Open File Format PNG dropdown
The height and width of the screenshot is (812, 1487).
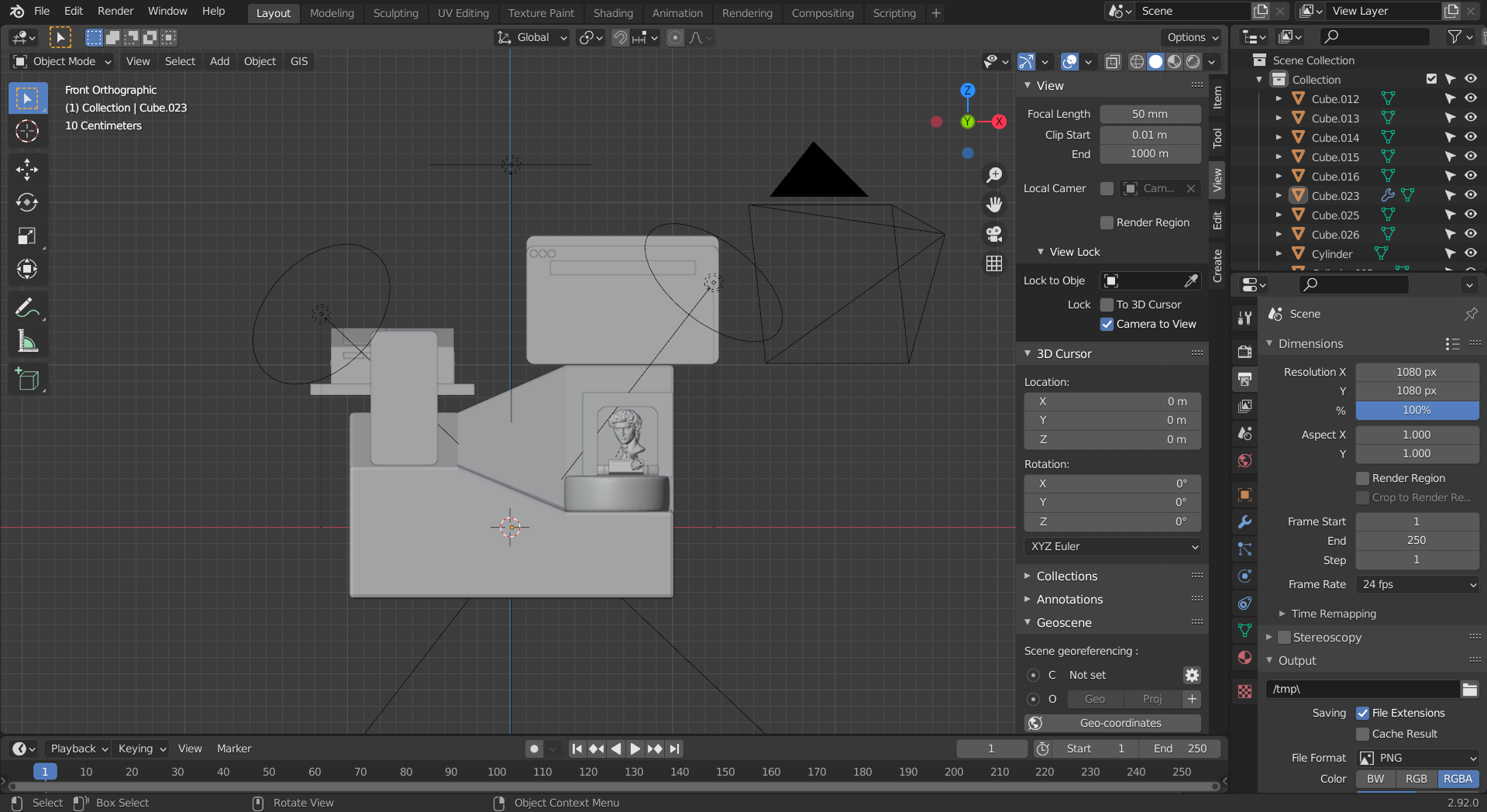[1417, 758]
